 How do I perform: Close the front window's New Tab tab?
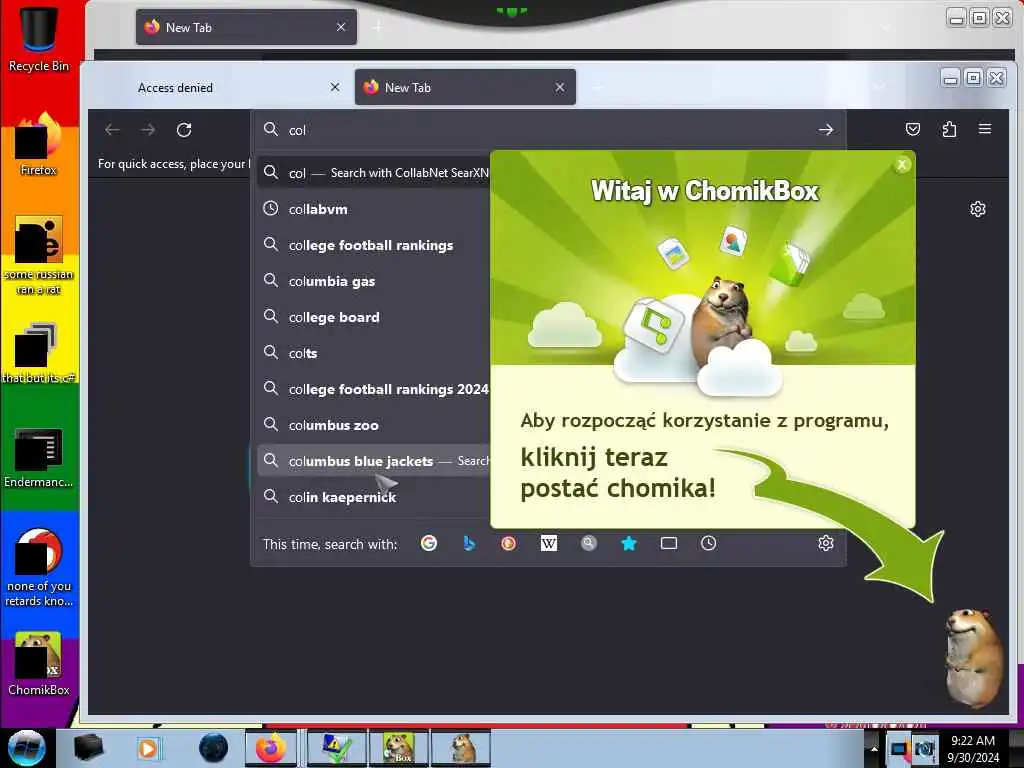tap(560, 87)
